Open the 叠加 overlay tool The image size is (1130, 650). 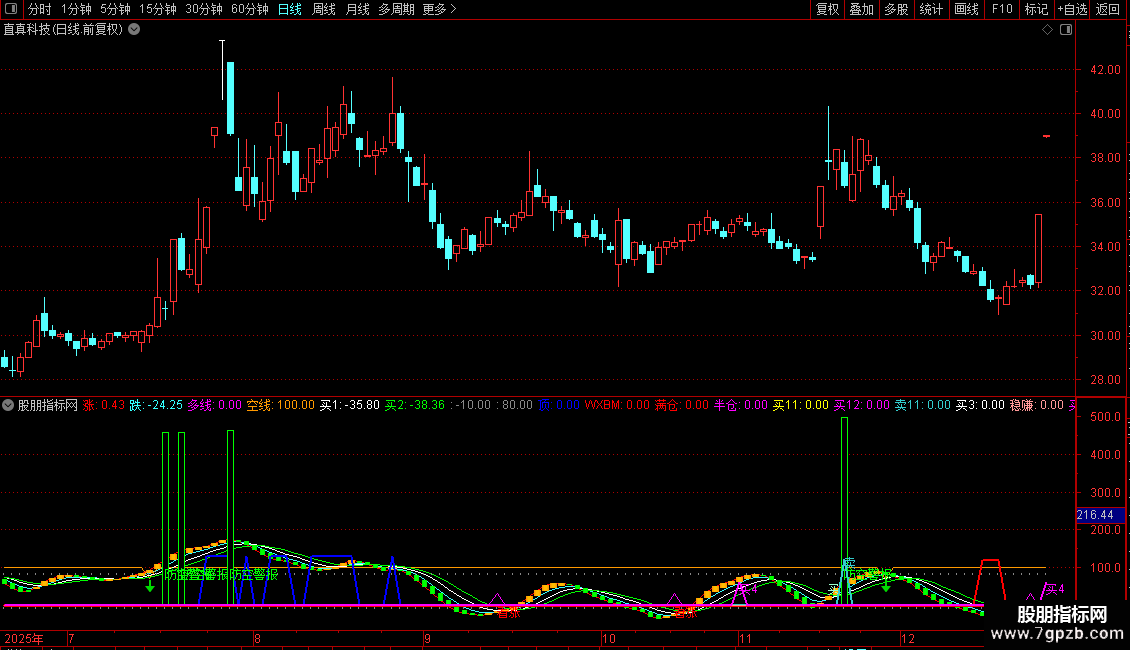pos(861,9)
